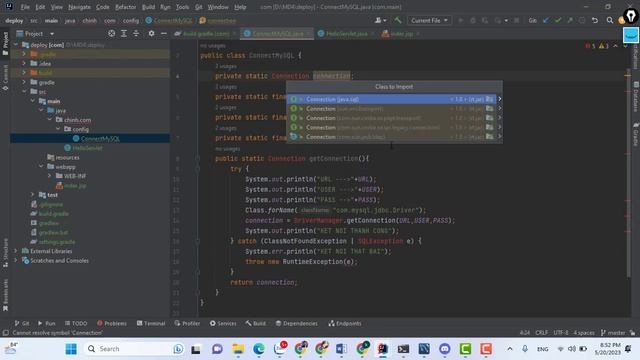Screen dimensions: 640x360
Task: Open the Endpoints tool window
Action: [x=345, y=323]
